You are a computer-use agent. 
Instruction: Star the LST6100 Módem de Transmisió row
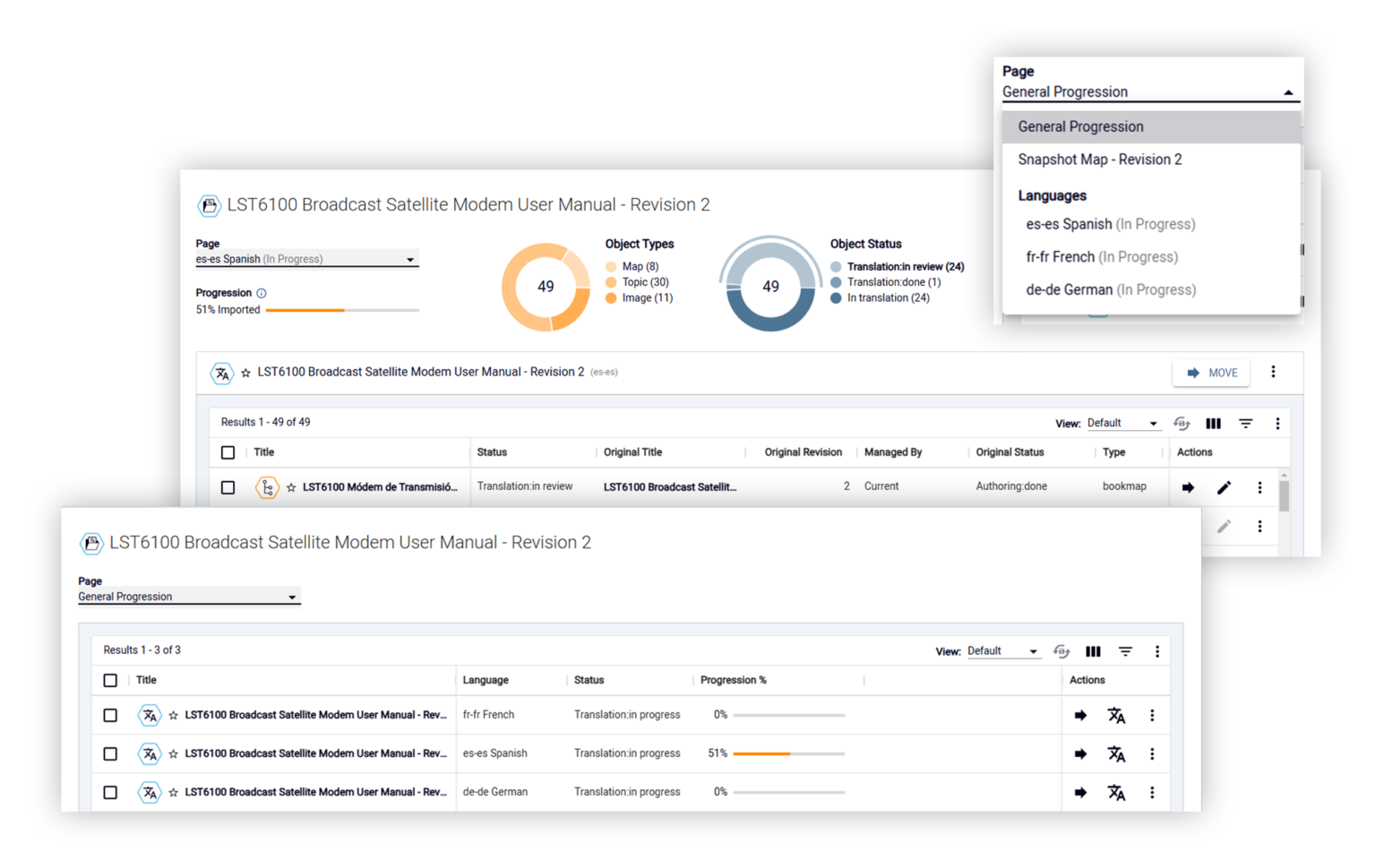pos(291,487)
